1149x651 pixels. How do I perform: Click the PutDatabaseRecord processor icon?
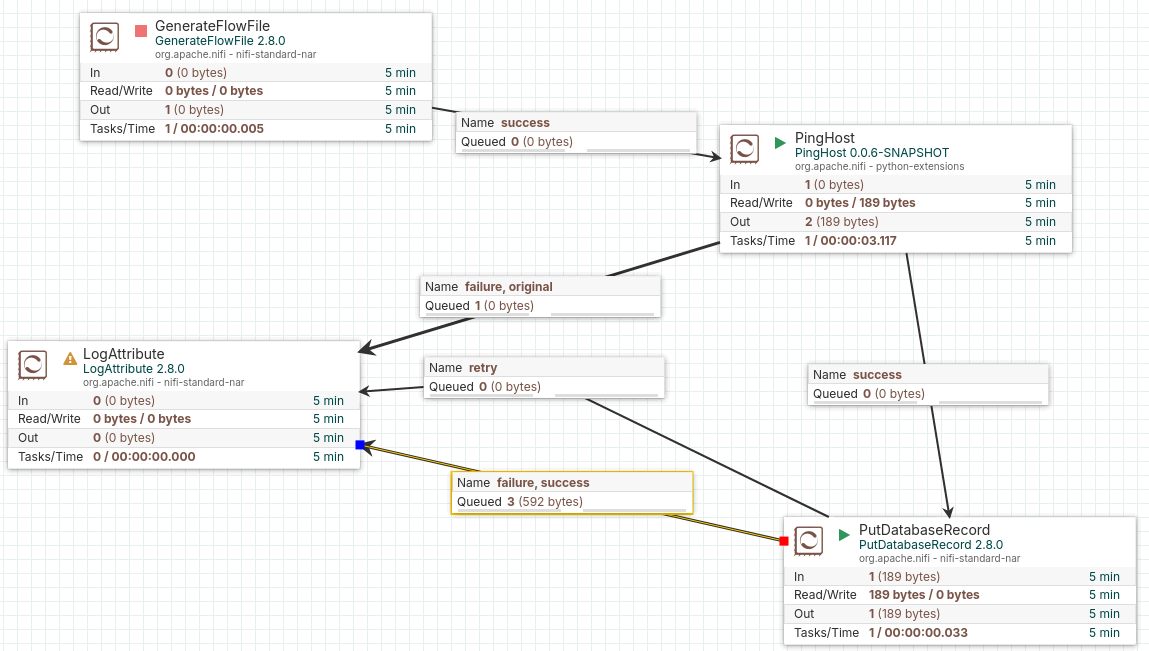[x=808, y=541]
